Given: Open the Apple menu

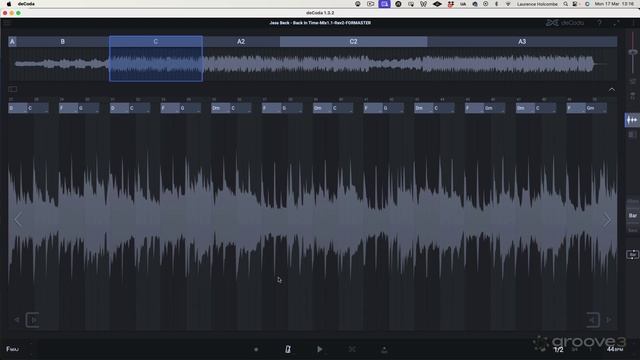Looking at the screenshot, I should pos(9,4).
